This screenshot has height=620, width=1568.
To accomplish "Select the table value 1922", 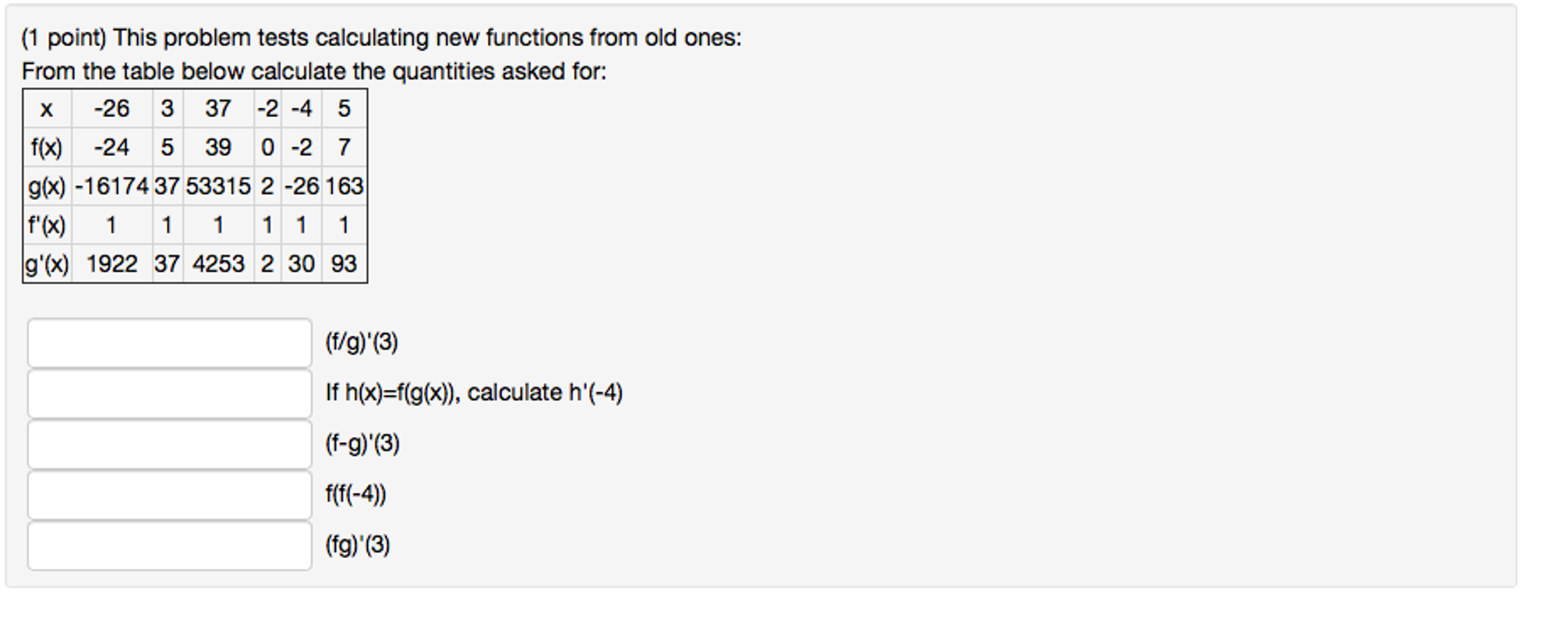I will [x=112, y=264].
